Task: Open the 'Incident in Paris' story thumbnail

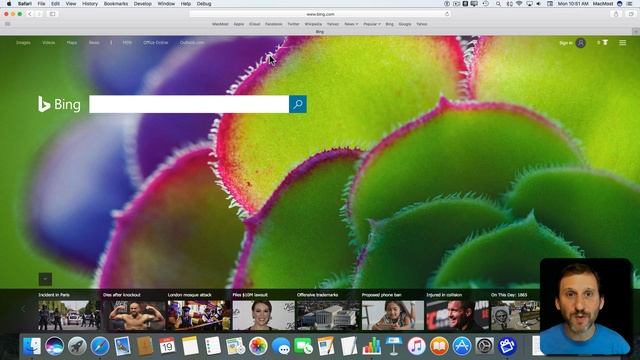Action: point(69,315)
